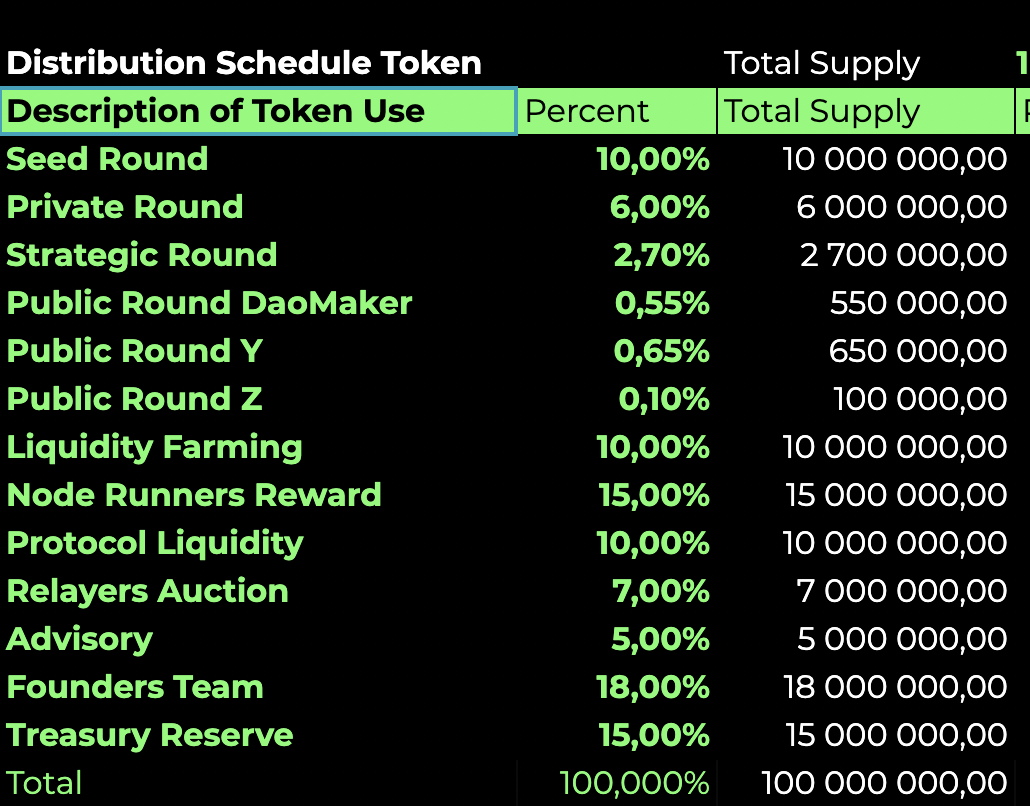Click the 18 000 000,00 supply cell
The image size is (1030, 806).
pyautogui.click(x=895, y=687)
